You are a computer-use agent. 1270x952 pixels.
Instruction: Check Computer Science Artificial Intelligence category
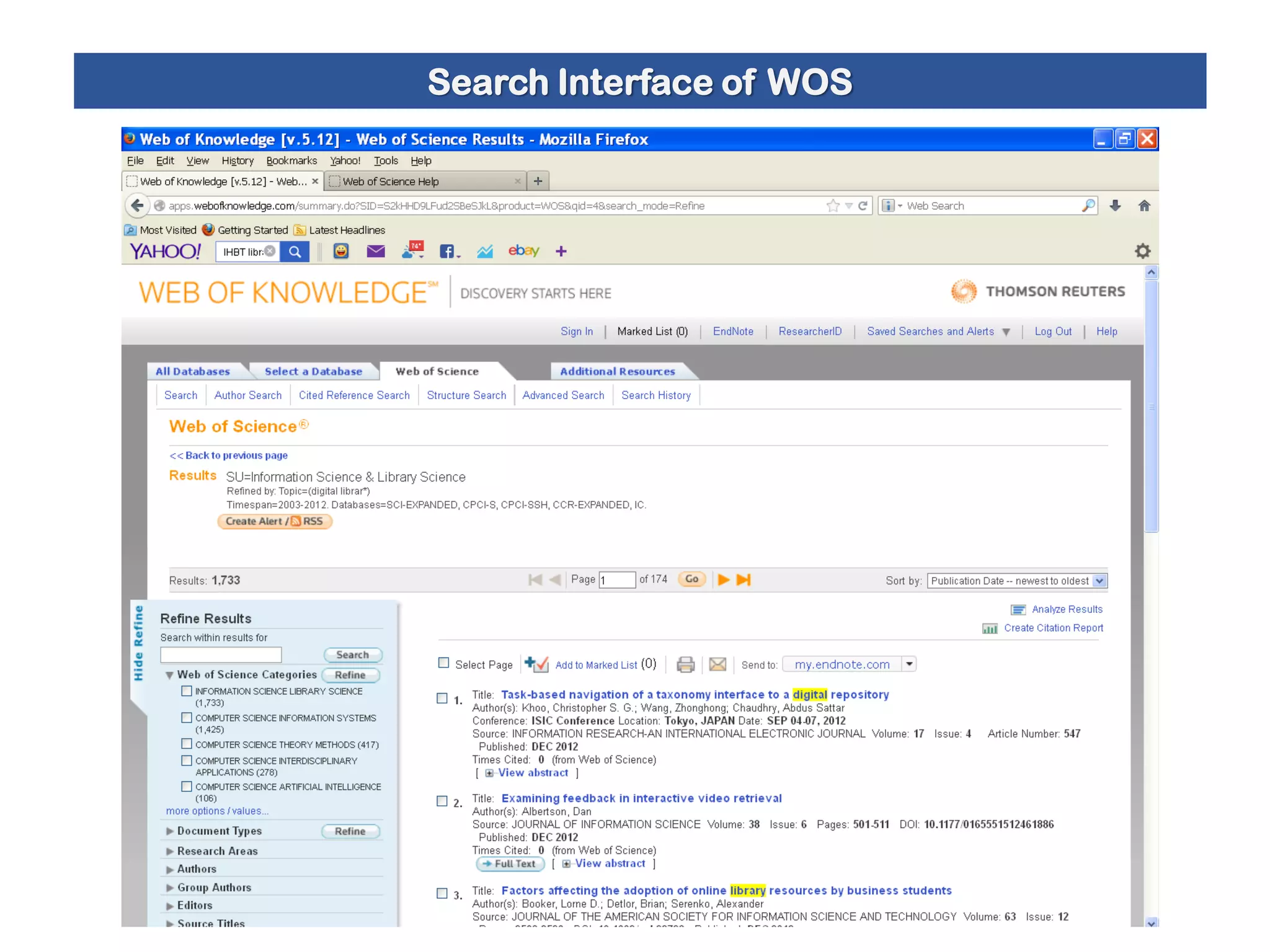point(187,787)
